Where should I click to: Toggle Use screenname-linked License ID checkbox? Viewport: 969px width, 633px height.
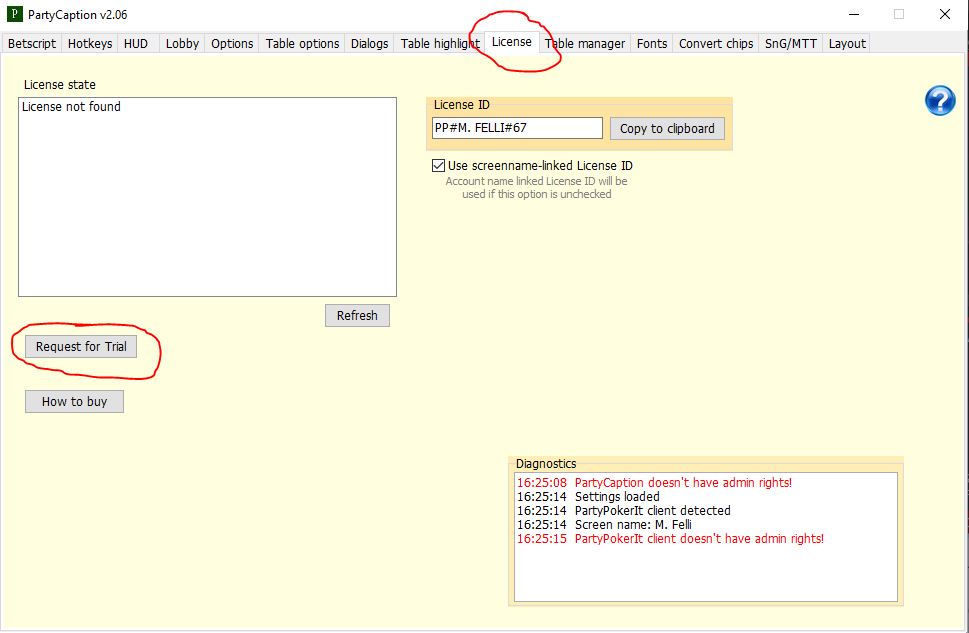438,166
